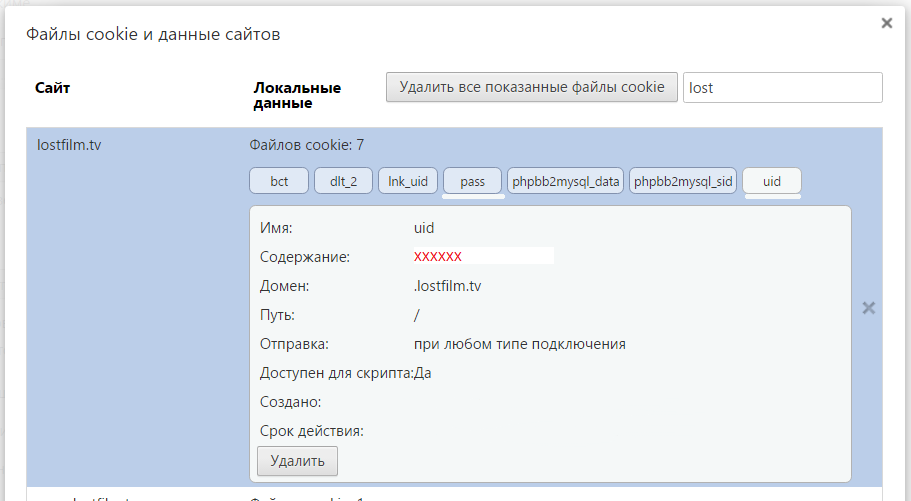The image size is (911, 501).
Task: Select the 'dlt_2' cookie chip
Action: pyautogui.click(x=343, y=181)
